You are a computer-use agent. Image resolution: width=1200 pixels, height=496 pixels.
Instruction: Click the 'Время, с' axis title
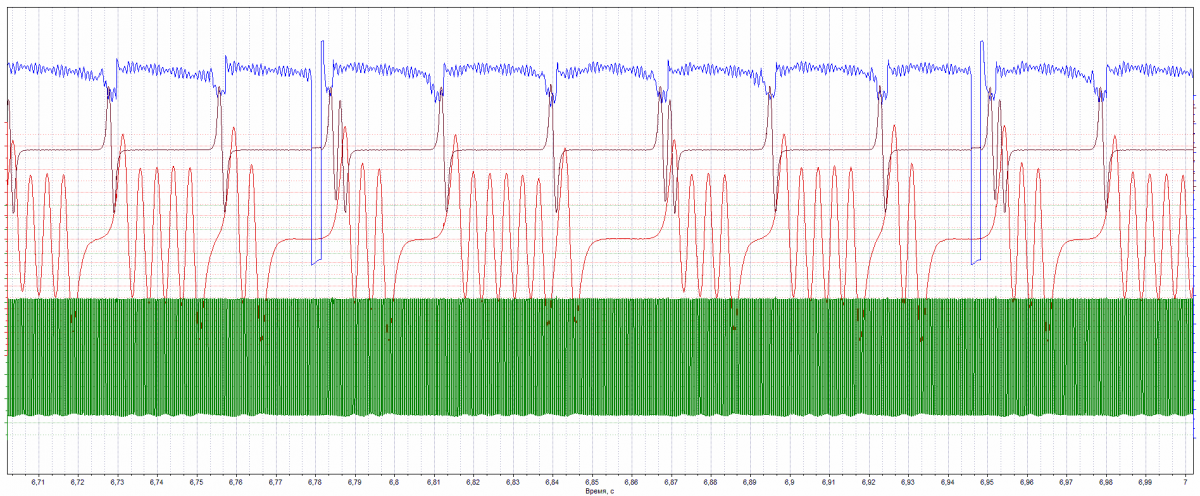(602, 491)
